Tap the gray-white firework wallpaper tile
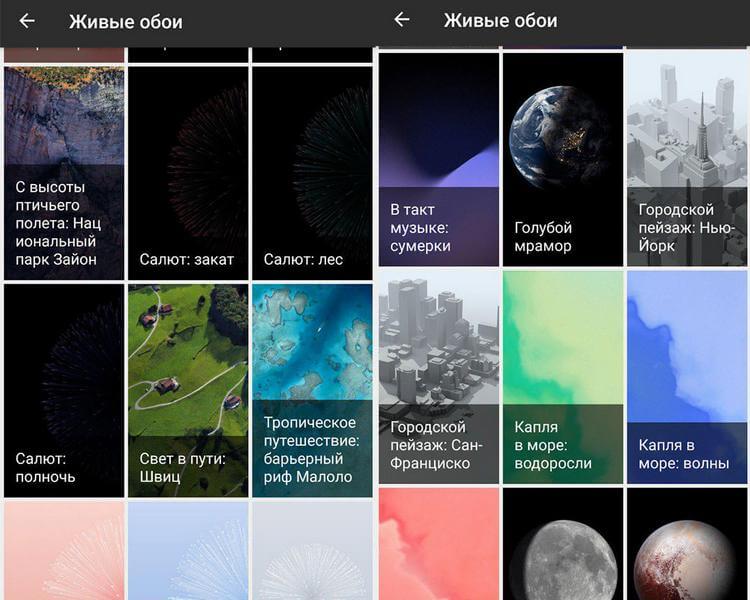 coord(312,551)
